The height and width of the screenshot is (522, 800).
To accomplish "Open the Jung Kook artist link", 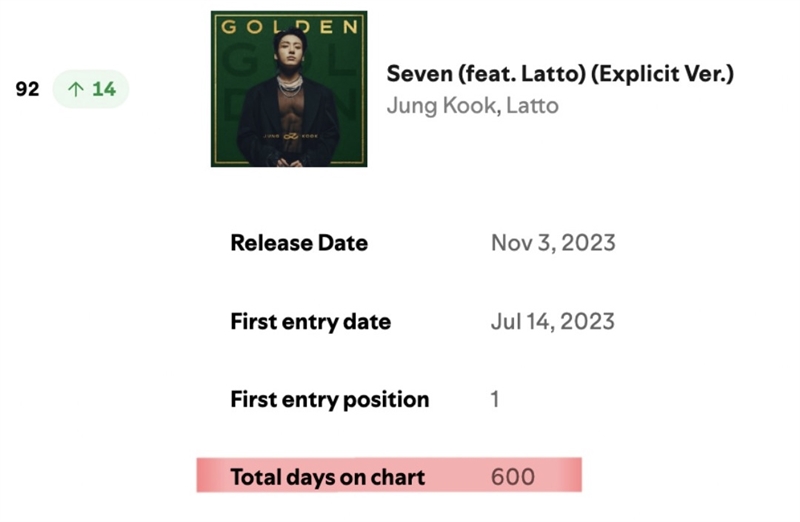I will (x=441, y=106).
